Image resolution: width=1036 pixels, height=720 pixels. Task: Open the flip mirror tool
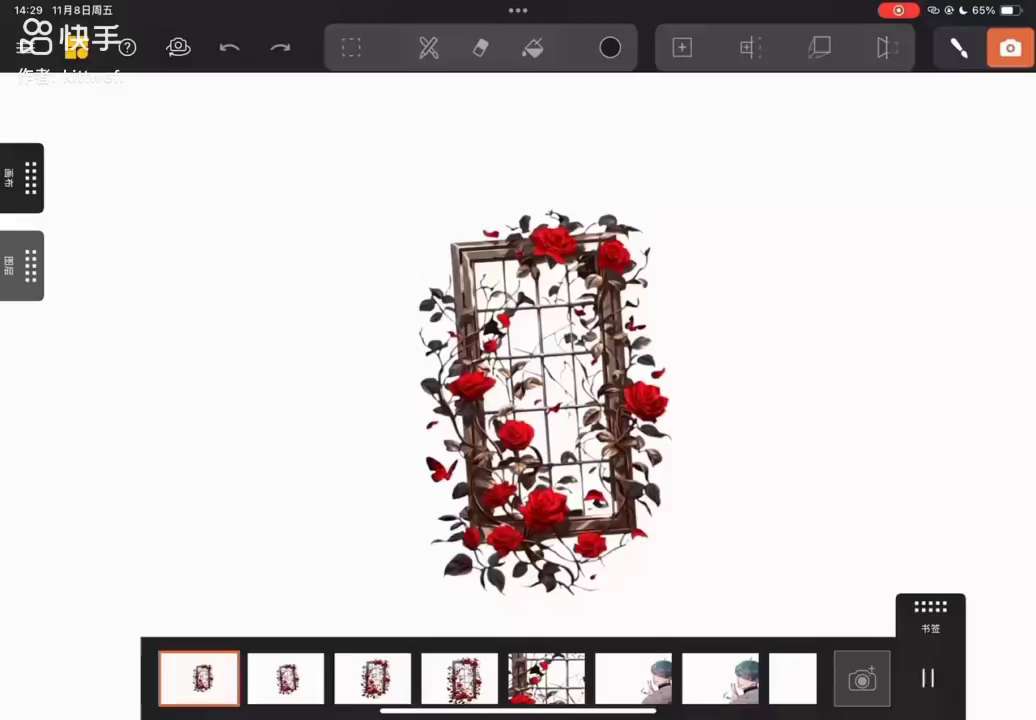tap(886, 48)
